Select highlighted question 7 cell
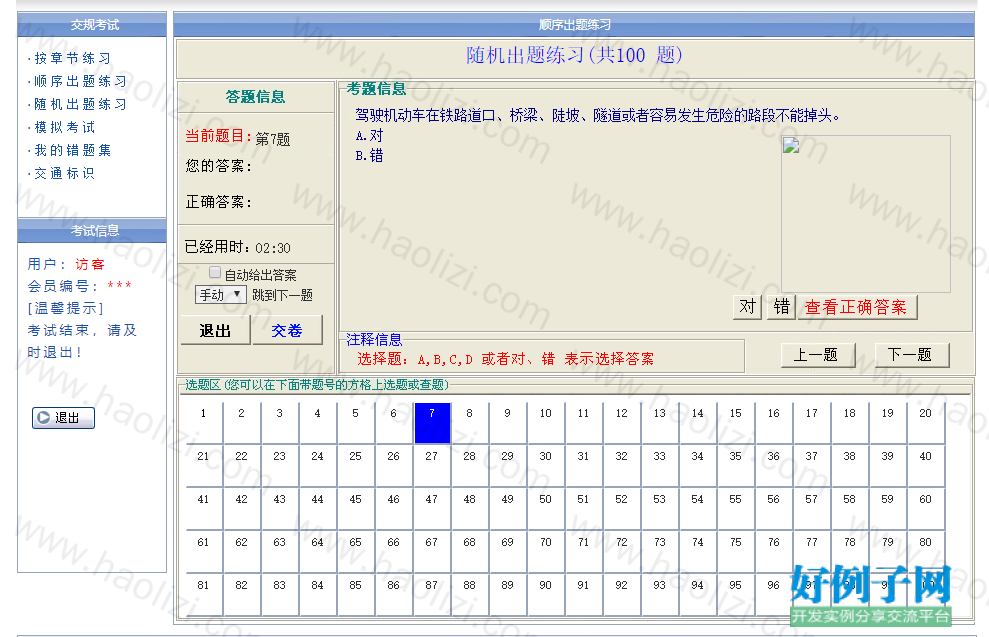Screen dimensions: 989x637 tap(432, 423)
